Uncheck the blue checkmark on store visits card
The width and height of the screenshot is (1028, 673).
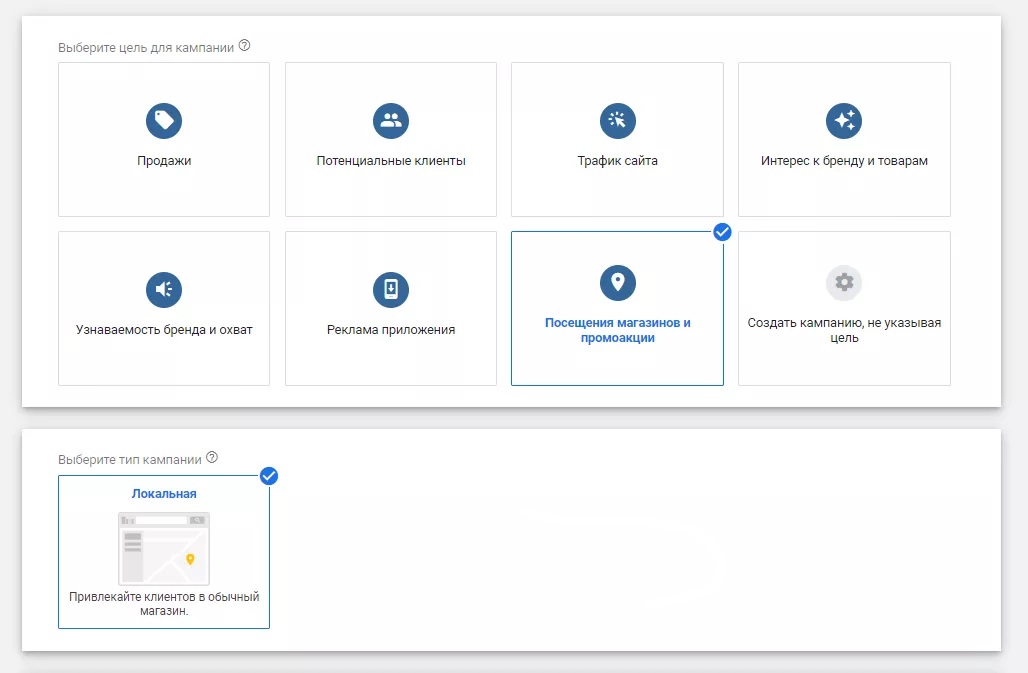pyautogui.click(x=722, y=232)
